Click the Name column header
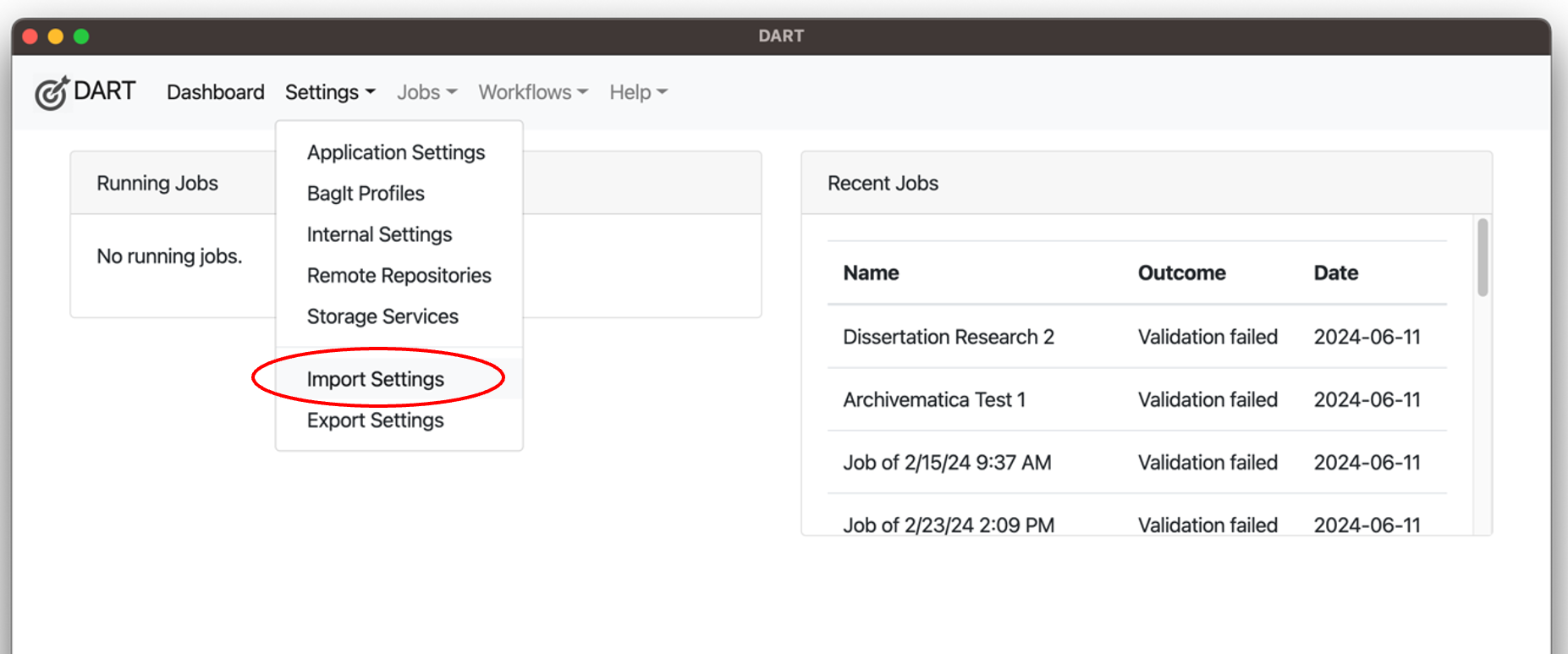Screen dimensions: 1568x654 click(871, 273)
